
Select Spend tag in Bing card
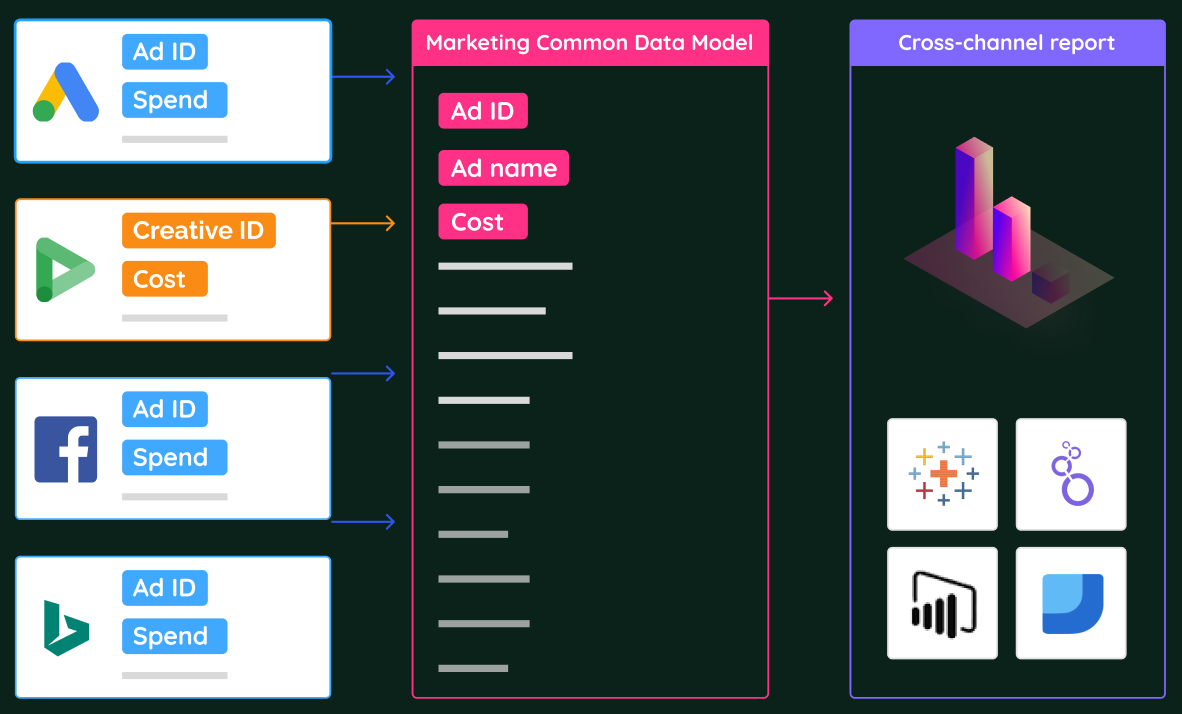pyautogui.click(x=174, y=636)
